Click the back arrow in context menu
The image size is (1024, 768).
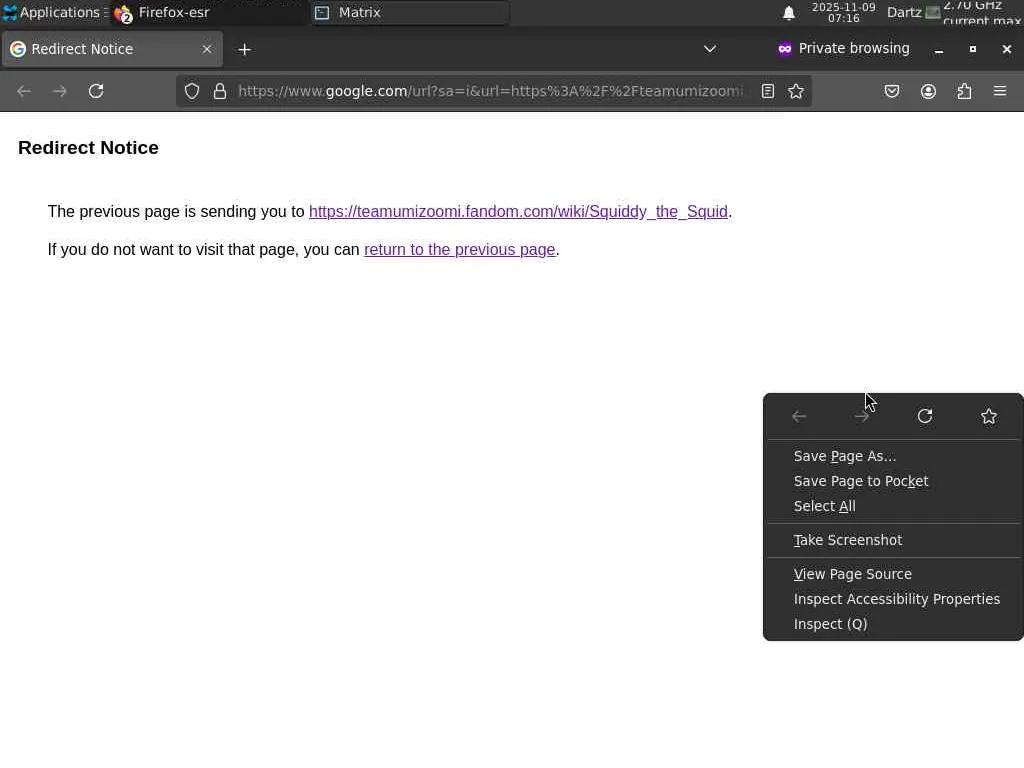pyautogui.click(x=799, y=417)
